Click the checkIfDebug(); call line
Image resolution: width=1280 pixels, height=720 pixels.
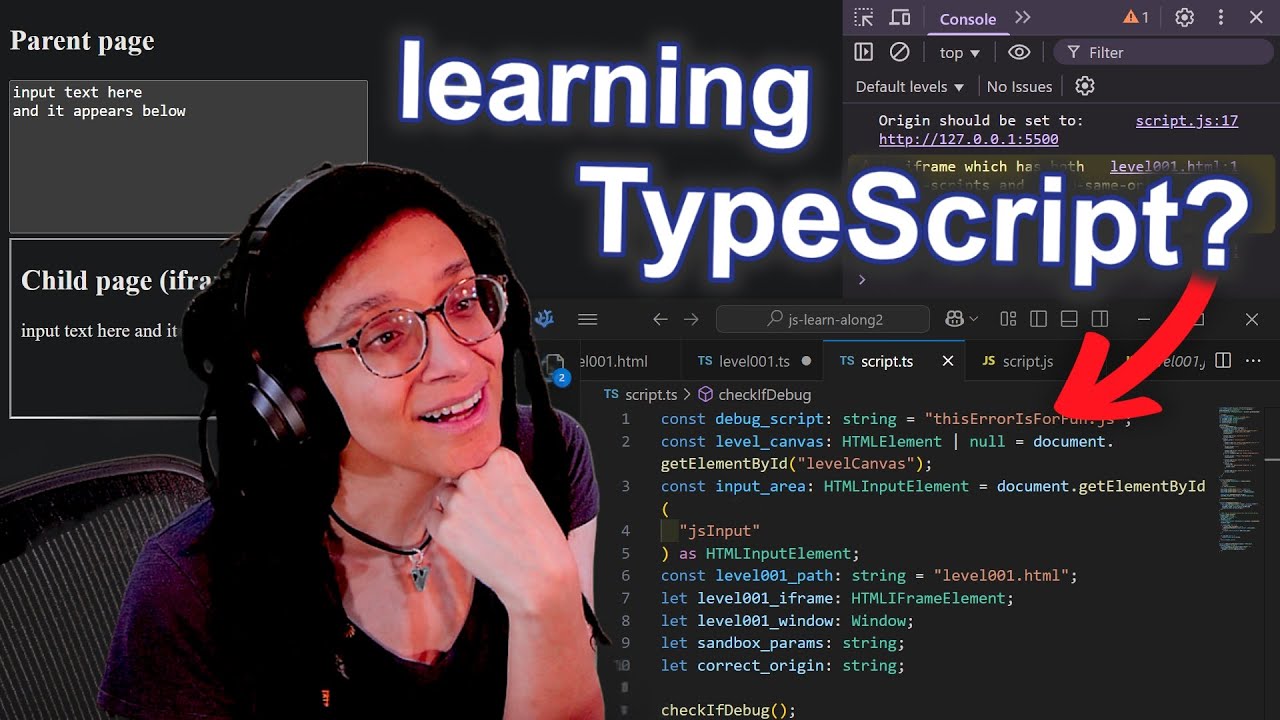point(728,711)
